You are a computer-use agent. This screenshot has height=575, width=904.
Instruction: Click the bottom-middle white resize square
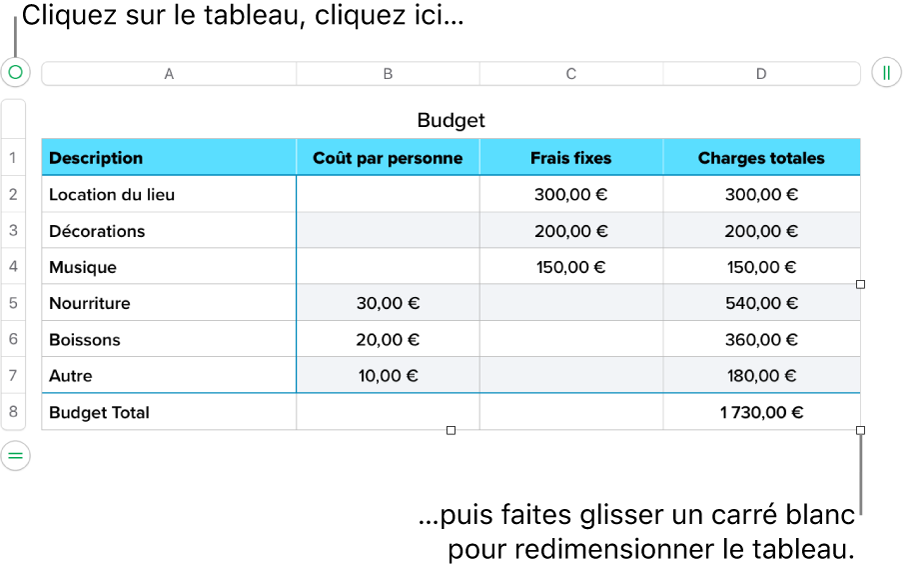451,431
